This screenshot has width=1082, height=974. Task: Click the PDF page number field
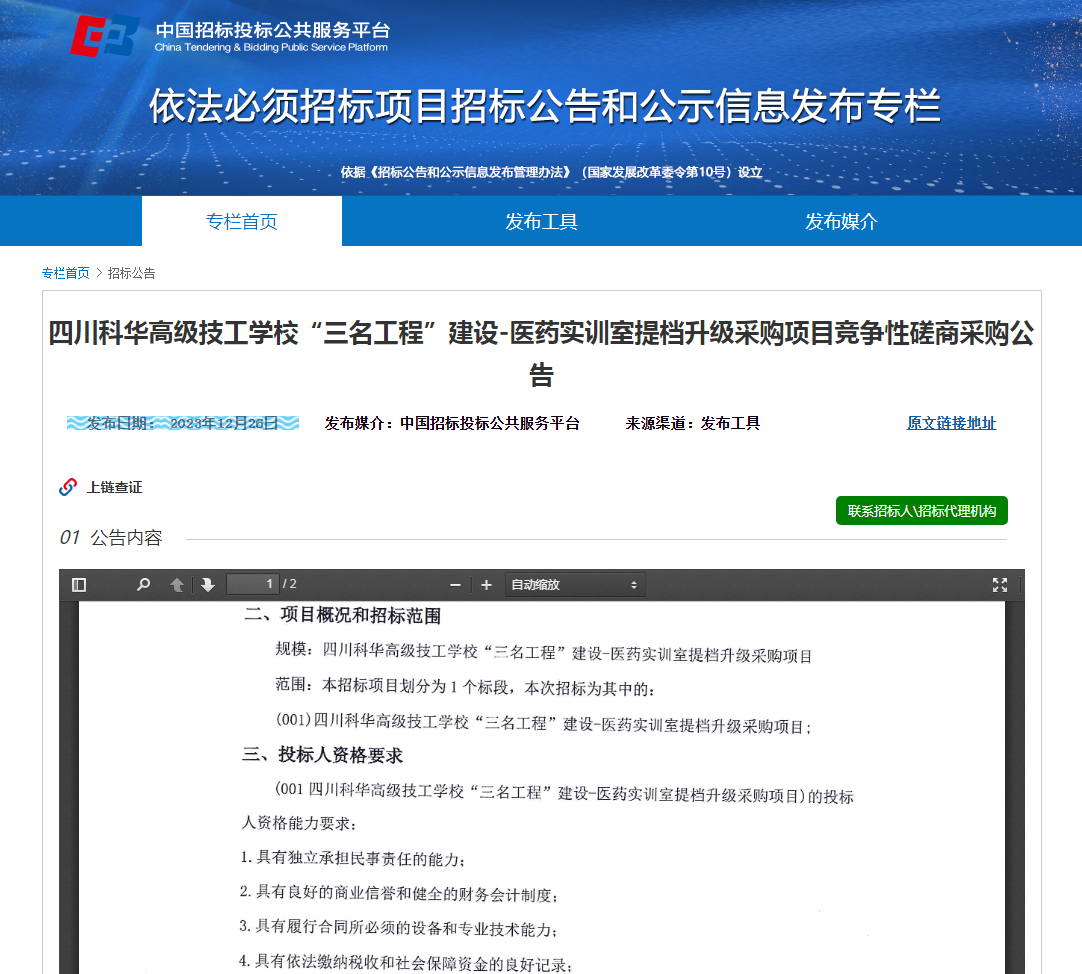tap(253, 584)
